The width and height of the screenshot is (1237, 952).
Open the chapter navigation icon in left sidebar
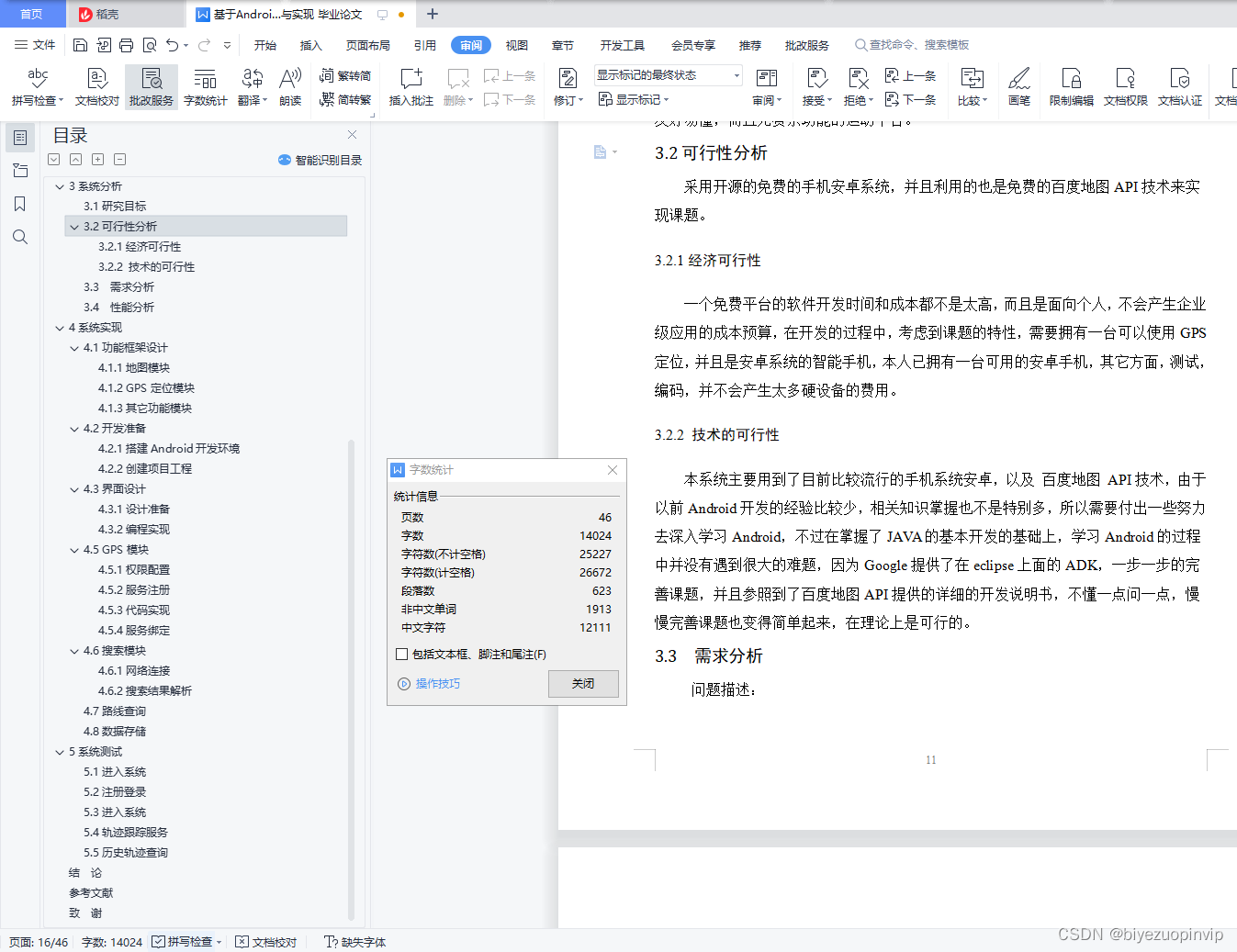click(20, 171)
